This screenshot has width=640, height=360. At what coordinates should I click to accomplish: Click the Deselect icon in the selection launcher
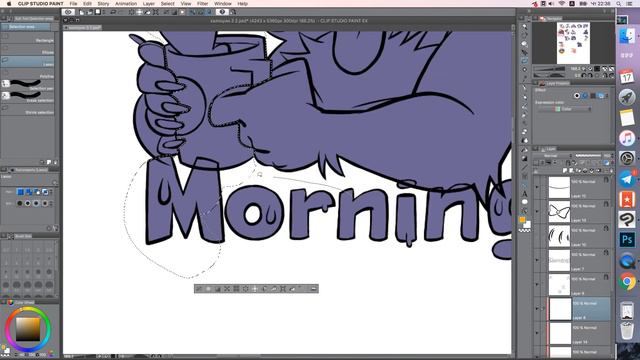coord(199,289)
